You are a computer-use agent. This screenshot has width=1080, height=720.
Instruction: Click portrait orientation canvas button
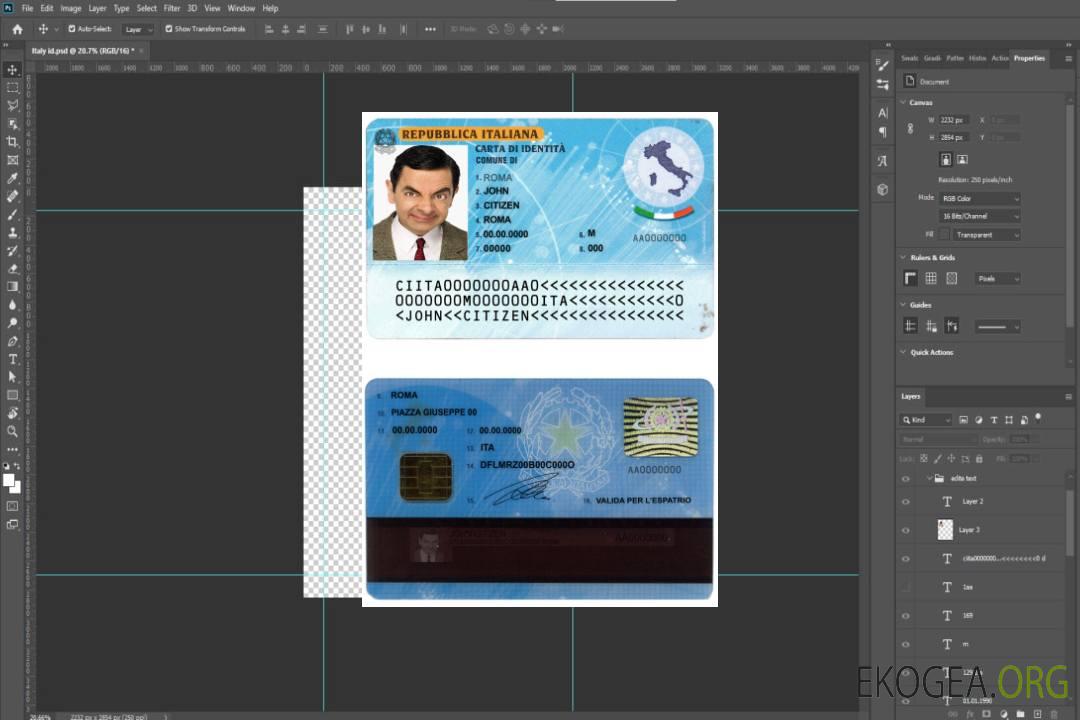coord(946,160)
